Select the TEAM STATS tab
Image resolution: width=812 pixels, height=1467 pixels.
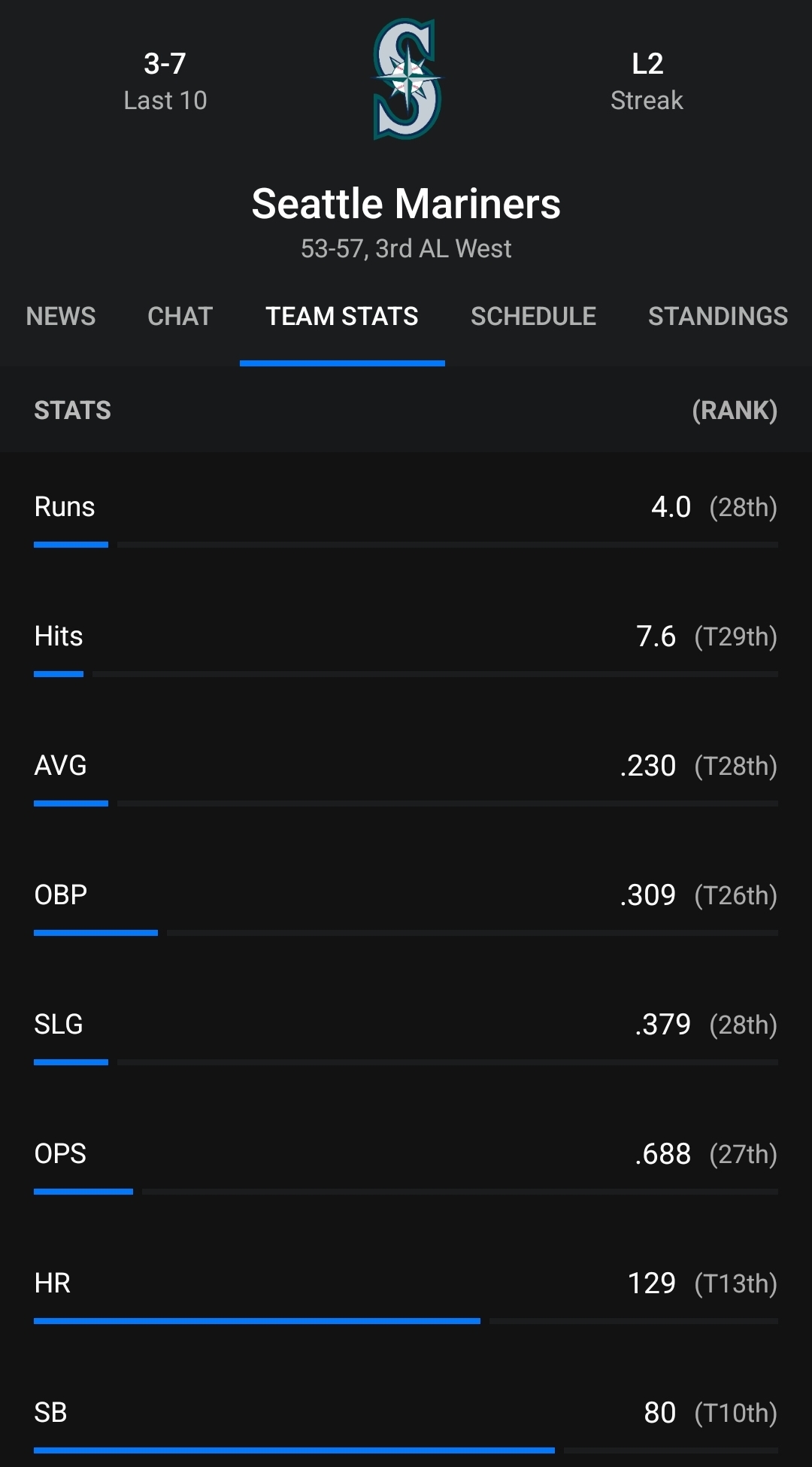pos(342,316)
